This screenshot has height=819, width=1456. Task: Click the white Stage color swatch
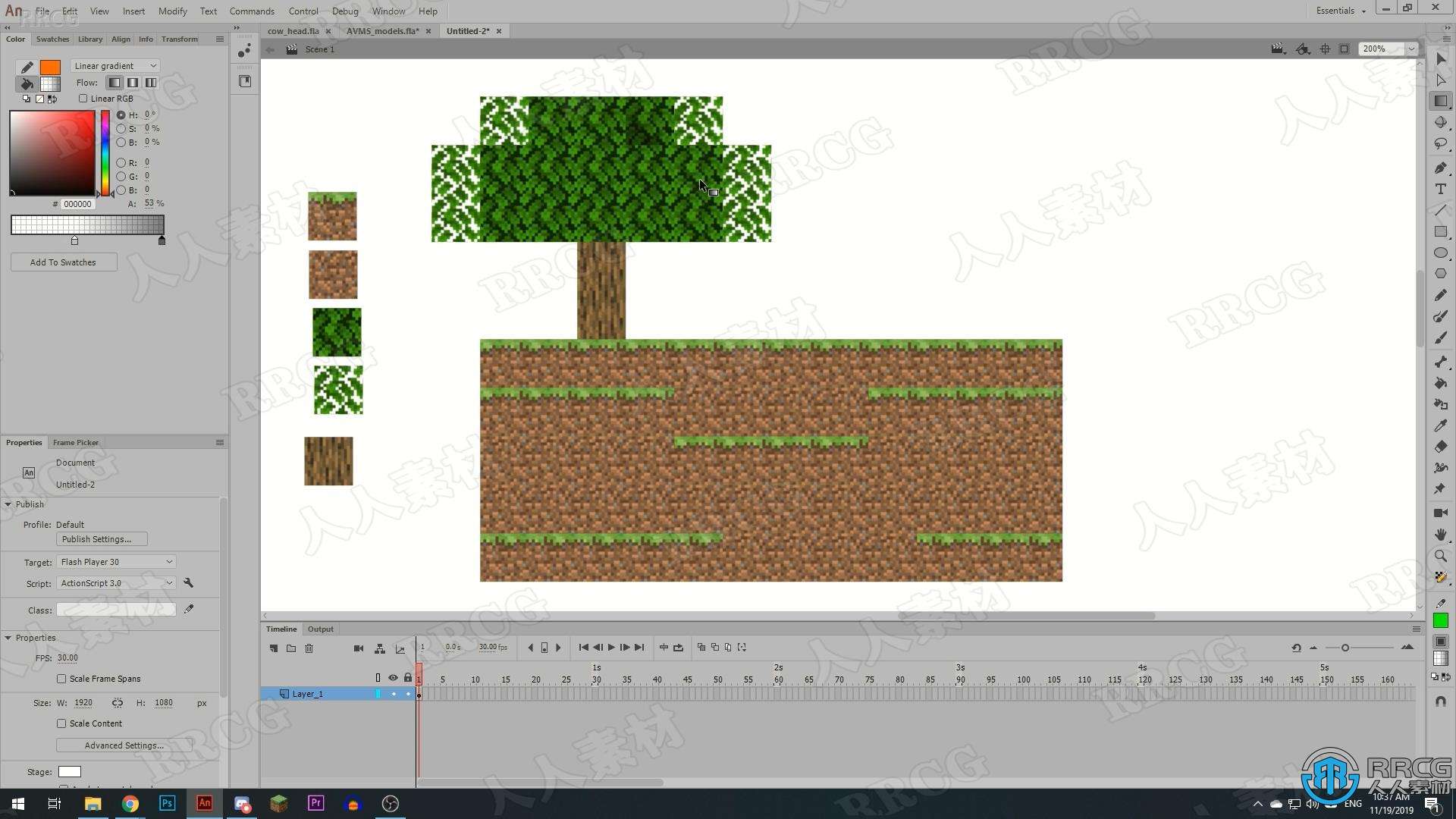[70, 772]
